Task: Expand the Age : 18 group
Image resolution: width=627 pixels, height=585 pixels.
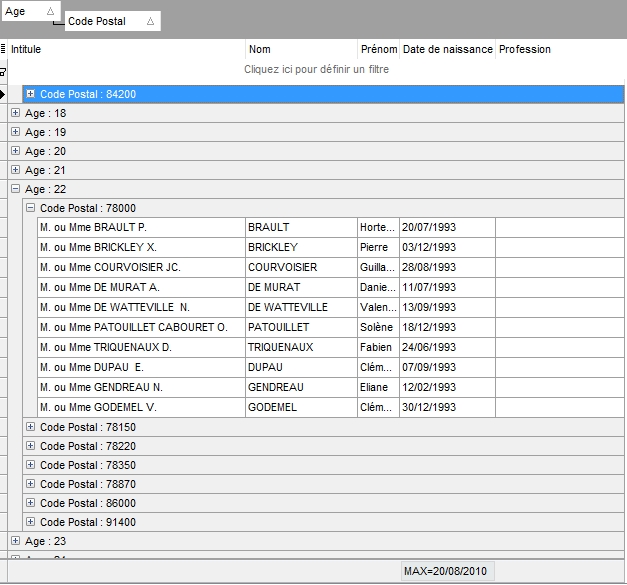Action: click(x=15, y=113)
